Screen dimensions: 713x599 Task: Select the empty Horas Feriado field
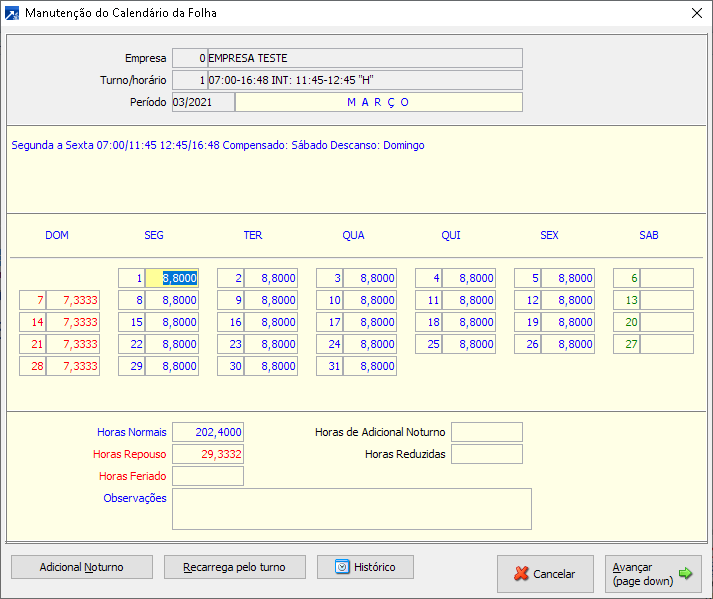click(x=208, y=476)
